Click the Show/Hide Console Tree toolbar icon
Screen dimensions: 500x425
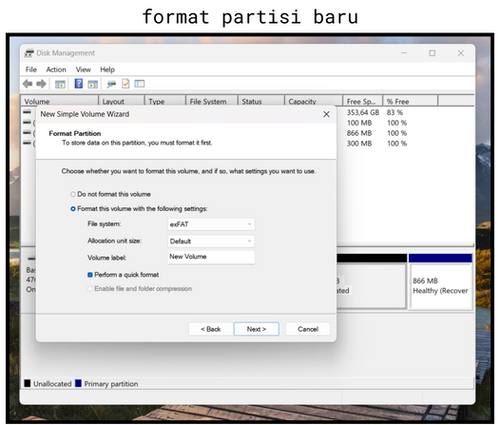[60, 84]
